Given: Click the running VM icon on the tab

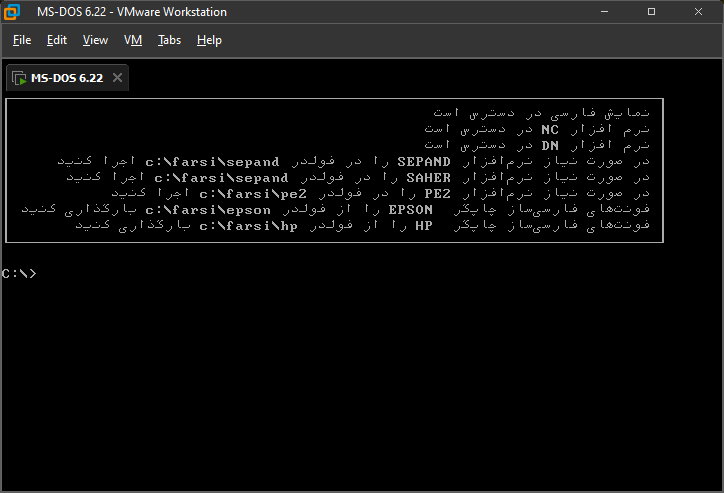Looking at the screenshot, I should [x=20, y=78].
